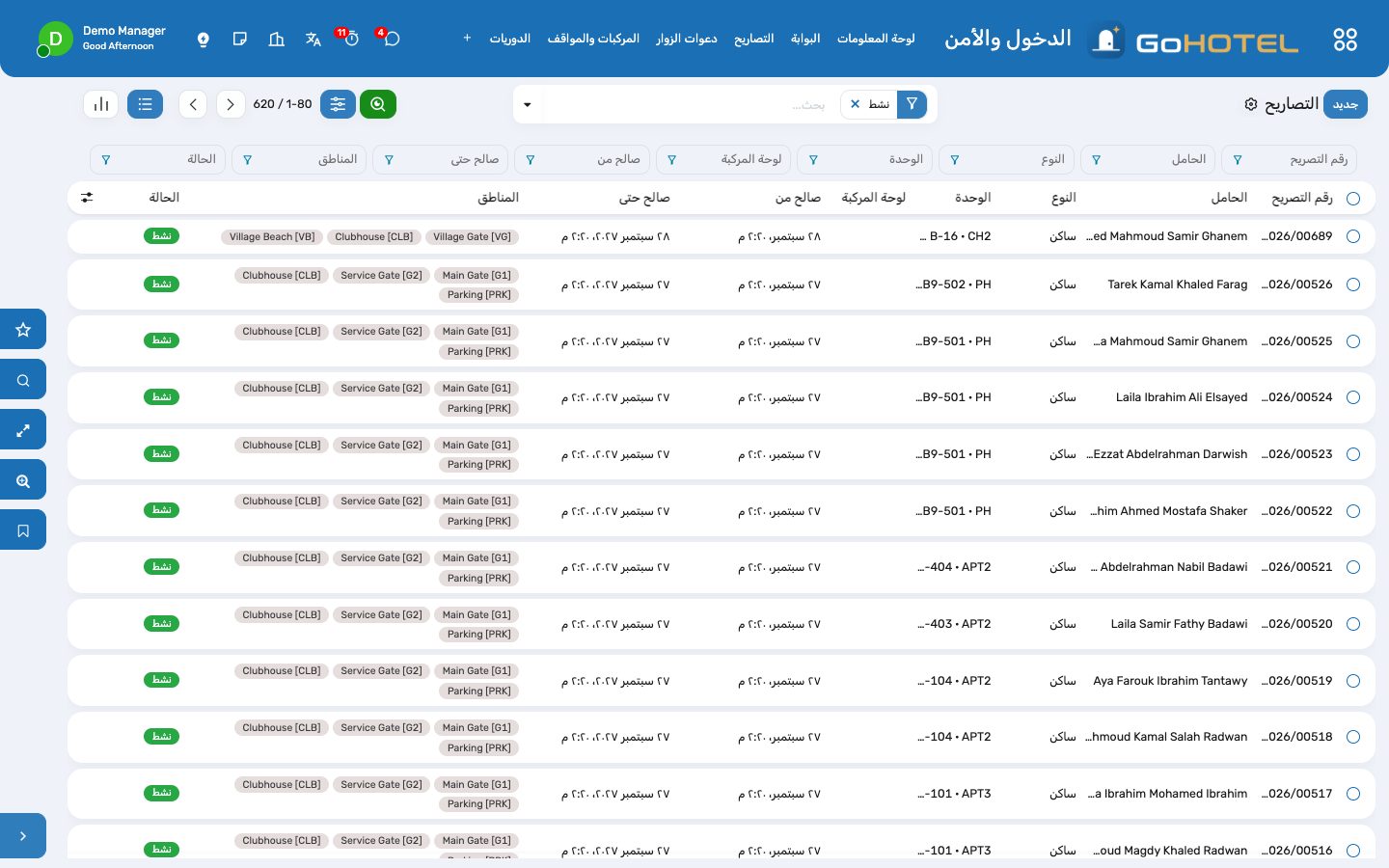Select the row for permit 026/00524
This screenshot has width=1389, height=868.
click(x=1353, y=397)
